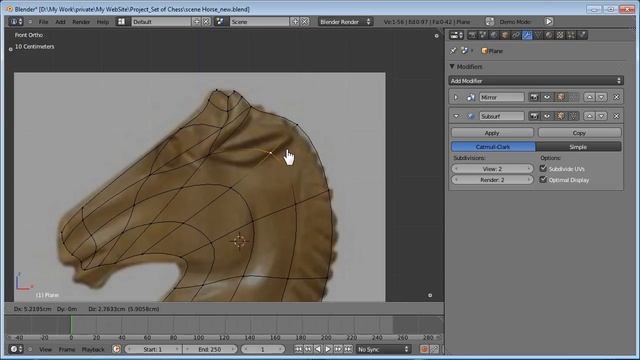Open the Render menu
This screenshot has height=360, width=640.
(x=81, y=22)
